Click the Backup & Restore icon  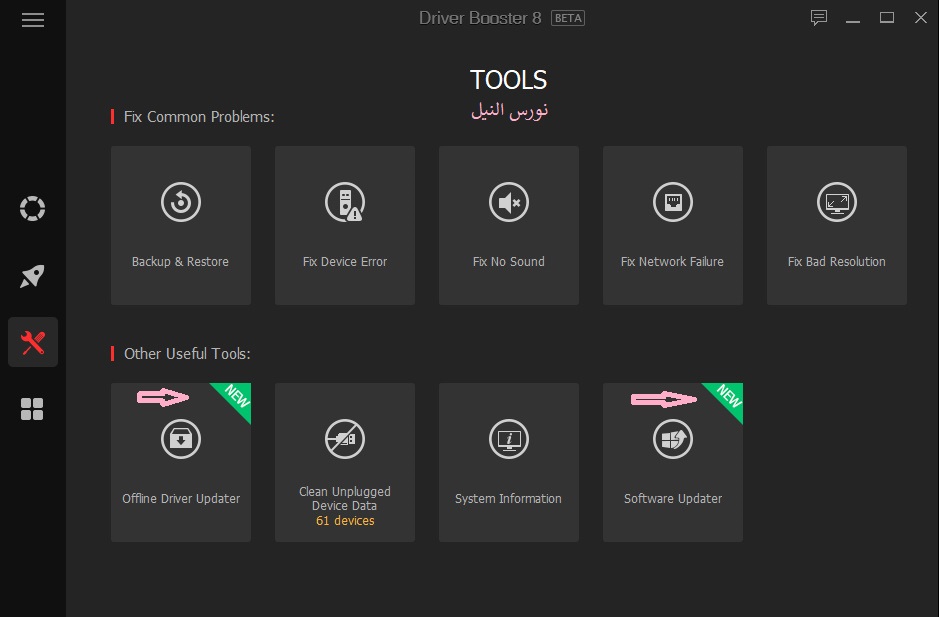coord(181,203)
